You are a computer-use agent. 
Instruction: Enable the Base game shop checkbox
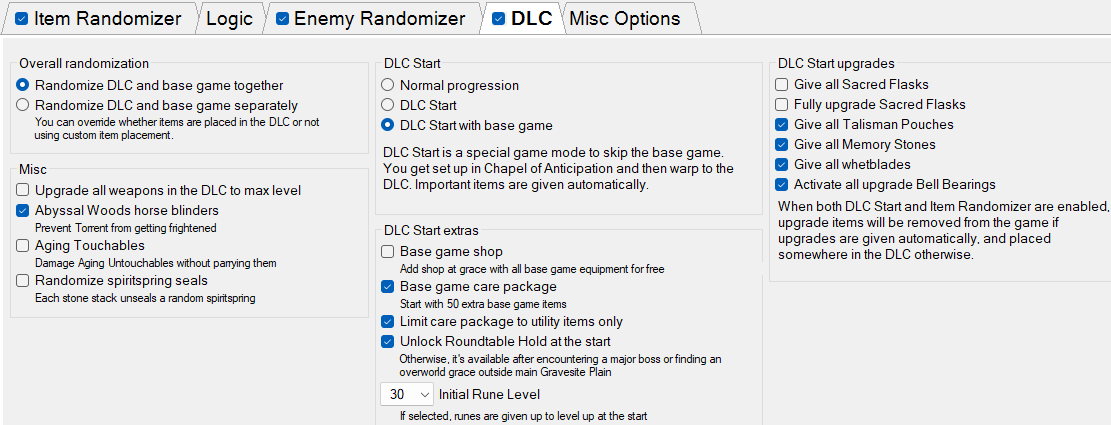click(x=388, y=252)
